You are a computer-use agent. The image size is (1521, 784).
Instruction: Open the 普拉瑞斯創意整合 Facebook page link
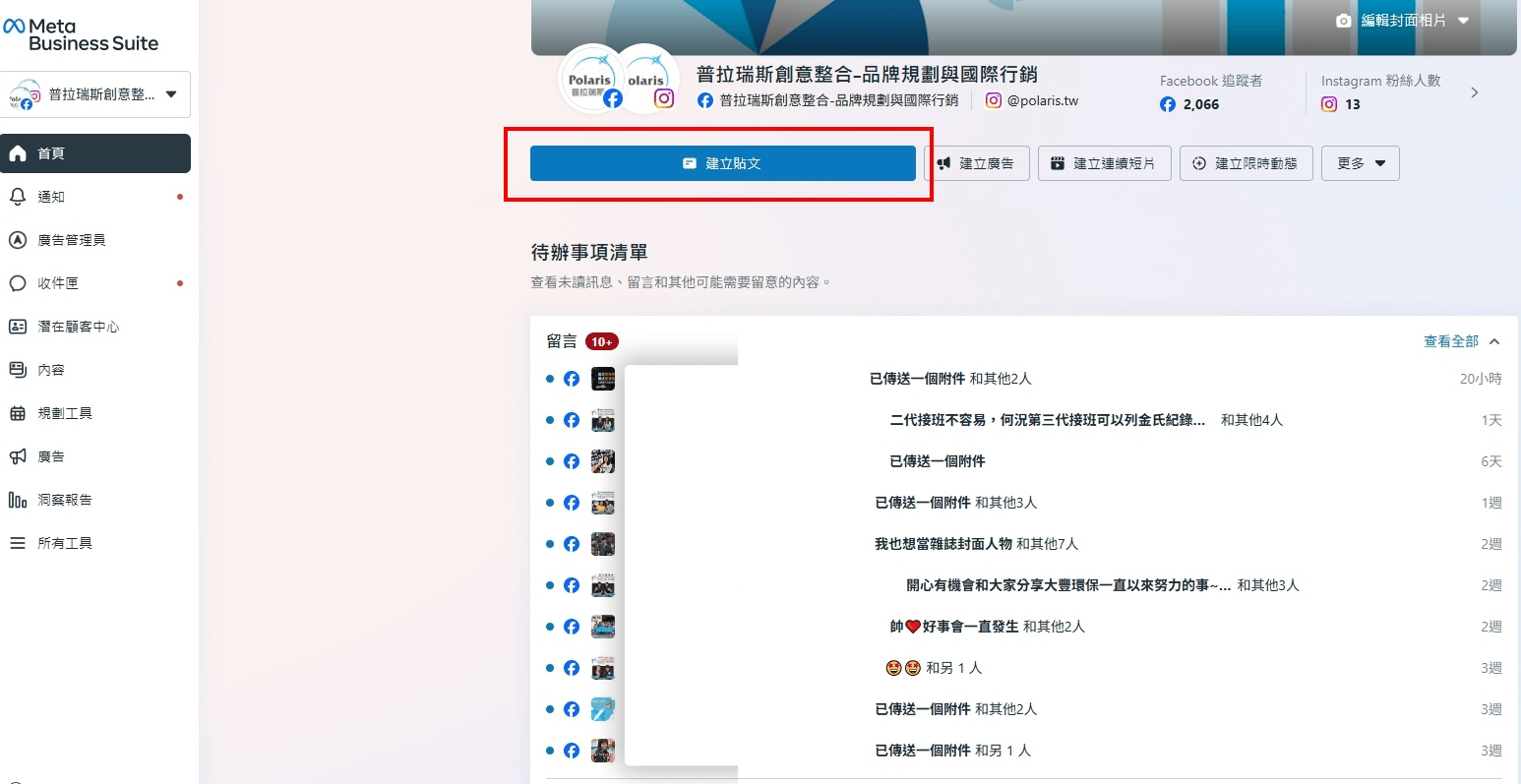pyautogui.click(x=827, y=100)
